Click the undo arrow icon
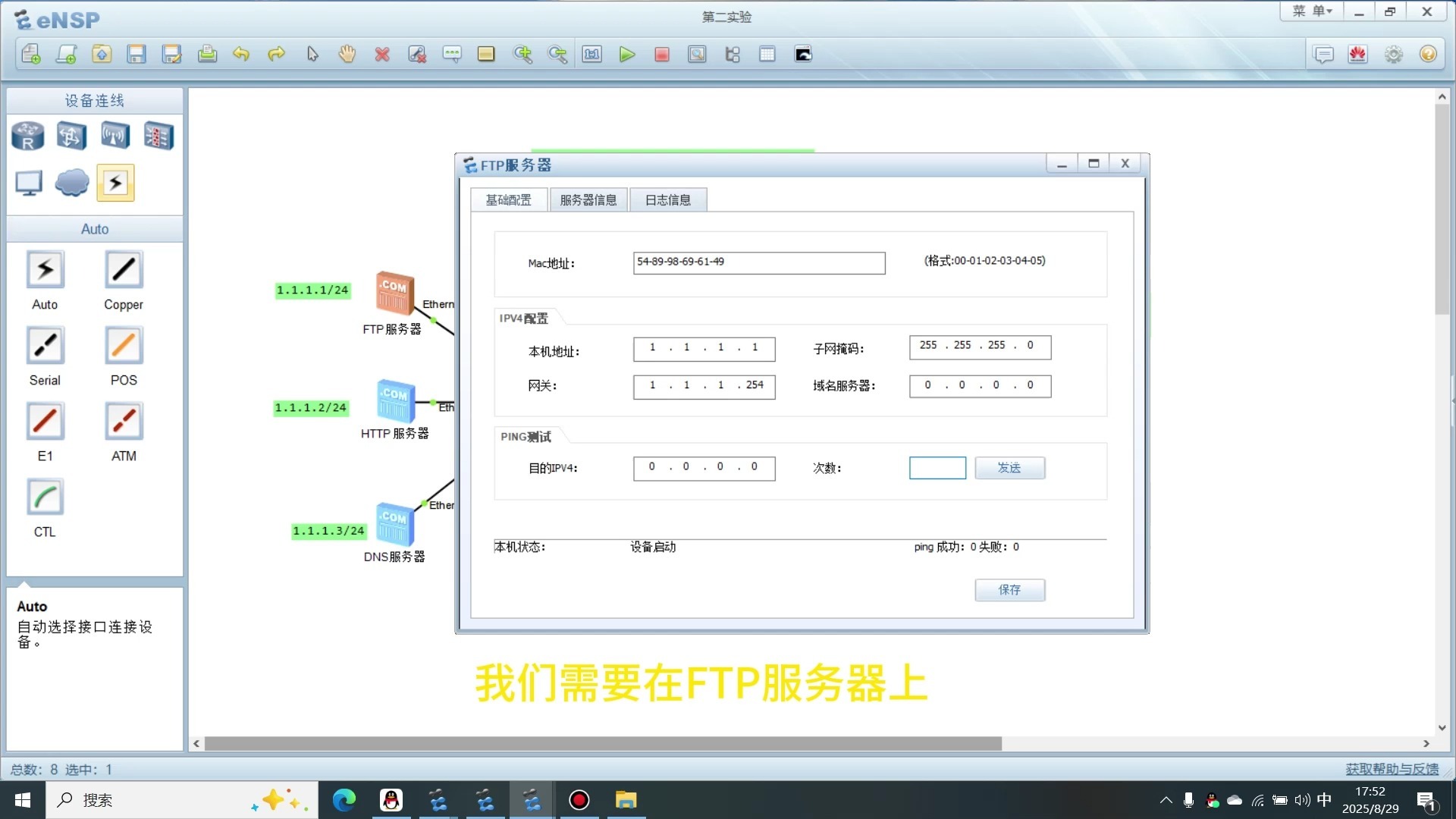This screenshot has height=819, width=1456. click(x=241, y=54)
